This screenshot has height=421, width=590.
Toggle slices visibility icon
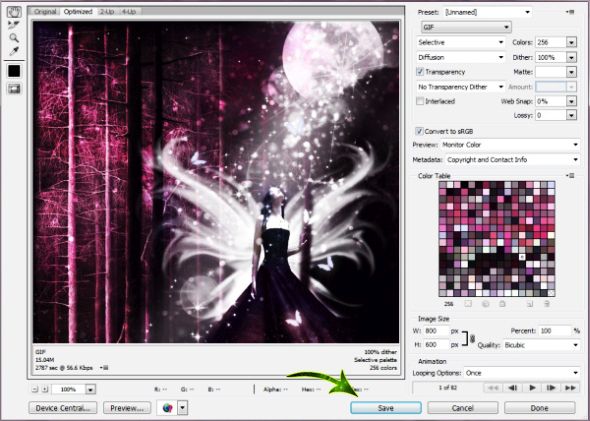pos(14,89)
